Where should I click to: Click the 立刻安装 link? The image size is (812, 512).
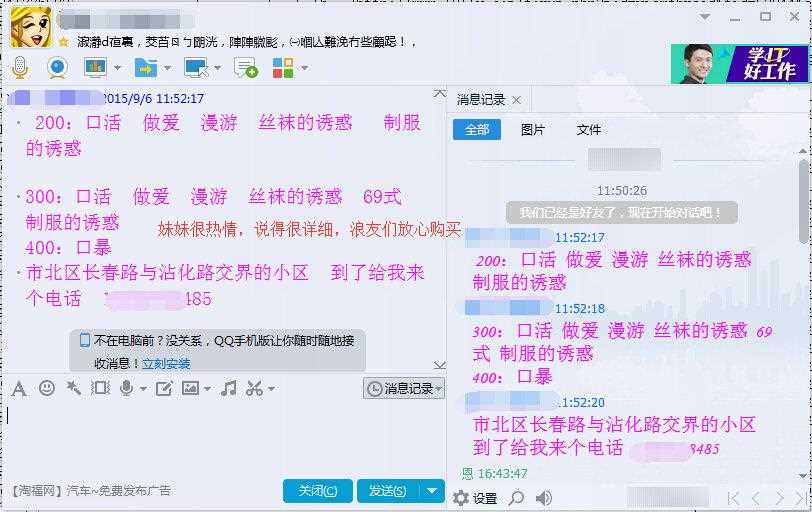click(166, 363)
